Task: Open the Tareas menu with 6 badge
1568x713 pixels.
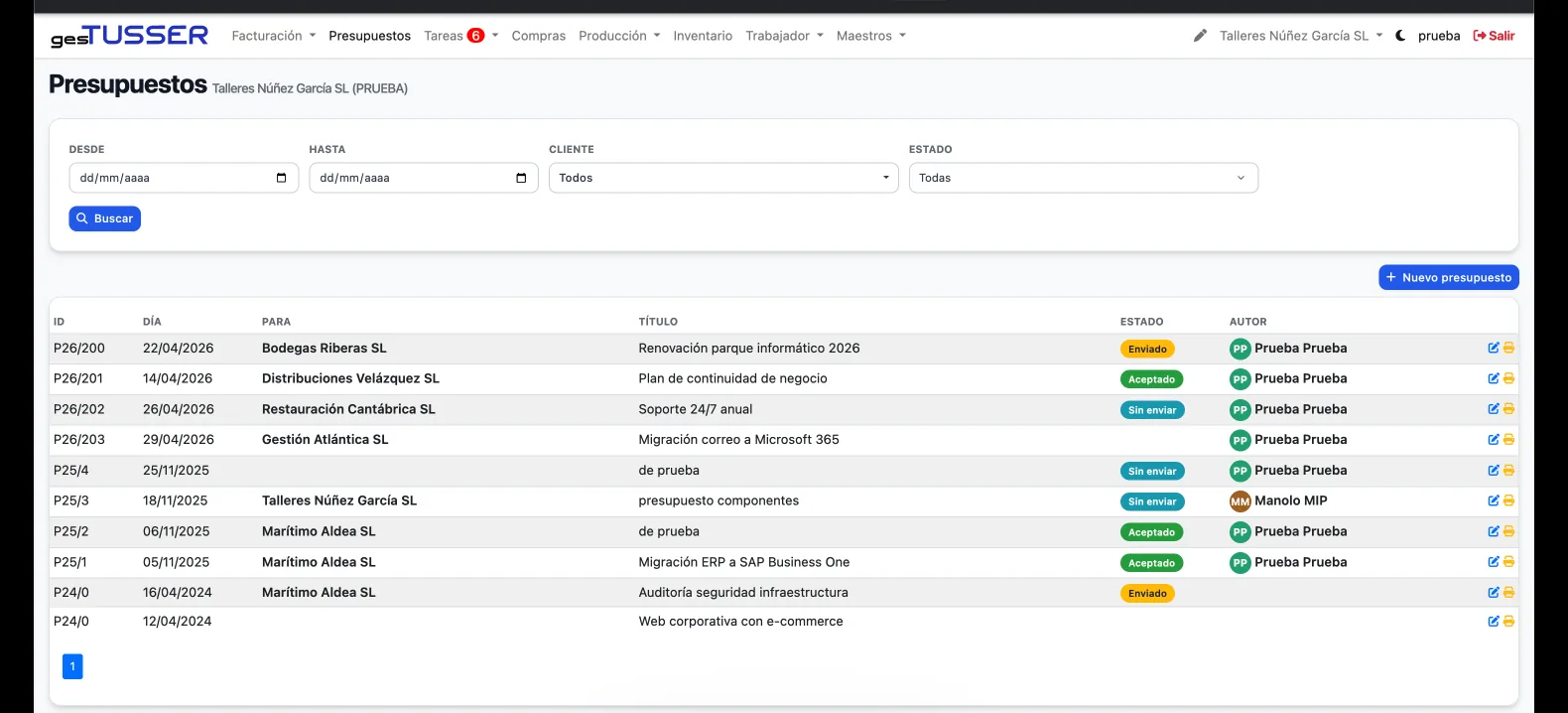Action: coord(460,36)
